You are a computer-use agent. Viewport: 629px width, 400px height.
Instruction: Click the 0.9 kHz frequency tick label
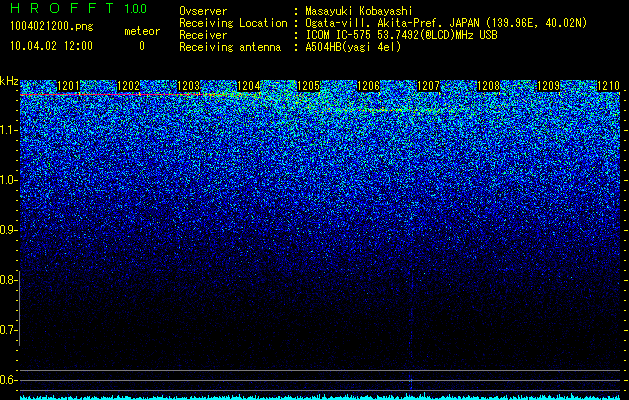(x=7, y=230)
